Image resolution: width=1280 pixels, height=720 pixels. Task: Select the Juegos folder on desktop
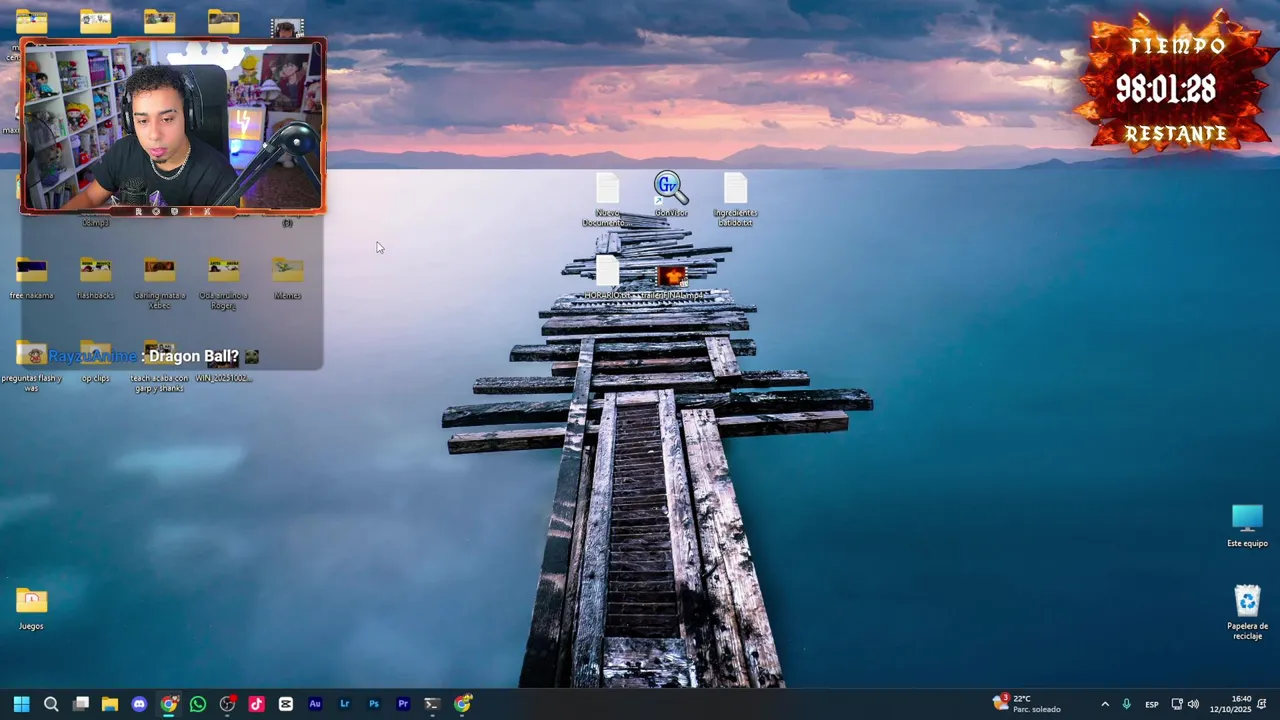(31, 608)
